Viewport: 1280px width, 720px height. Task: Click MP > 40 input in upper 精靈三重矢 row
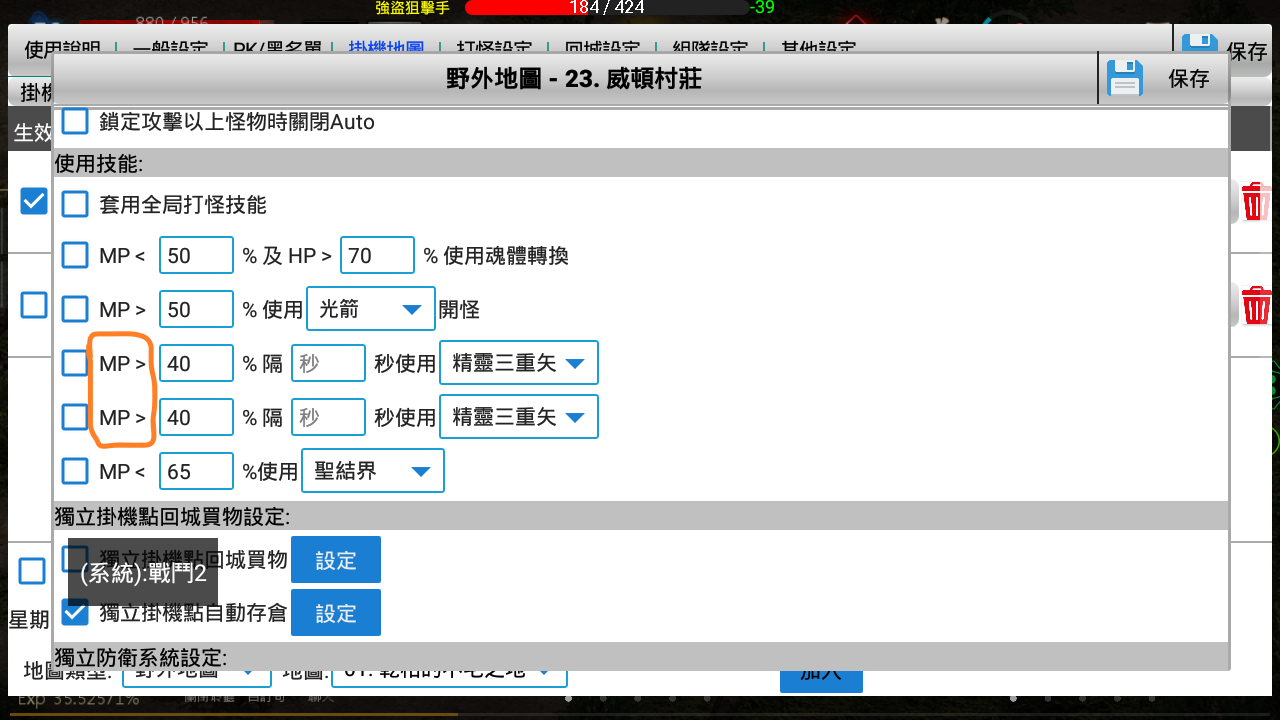pyautogui.click(x=196, y=363)
